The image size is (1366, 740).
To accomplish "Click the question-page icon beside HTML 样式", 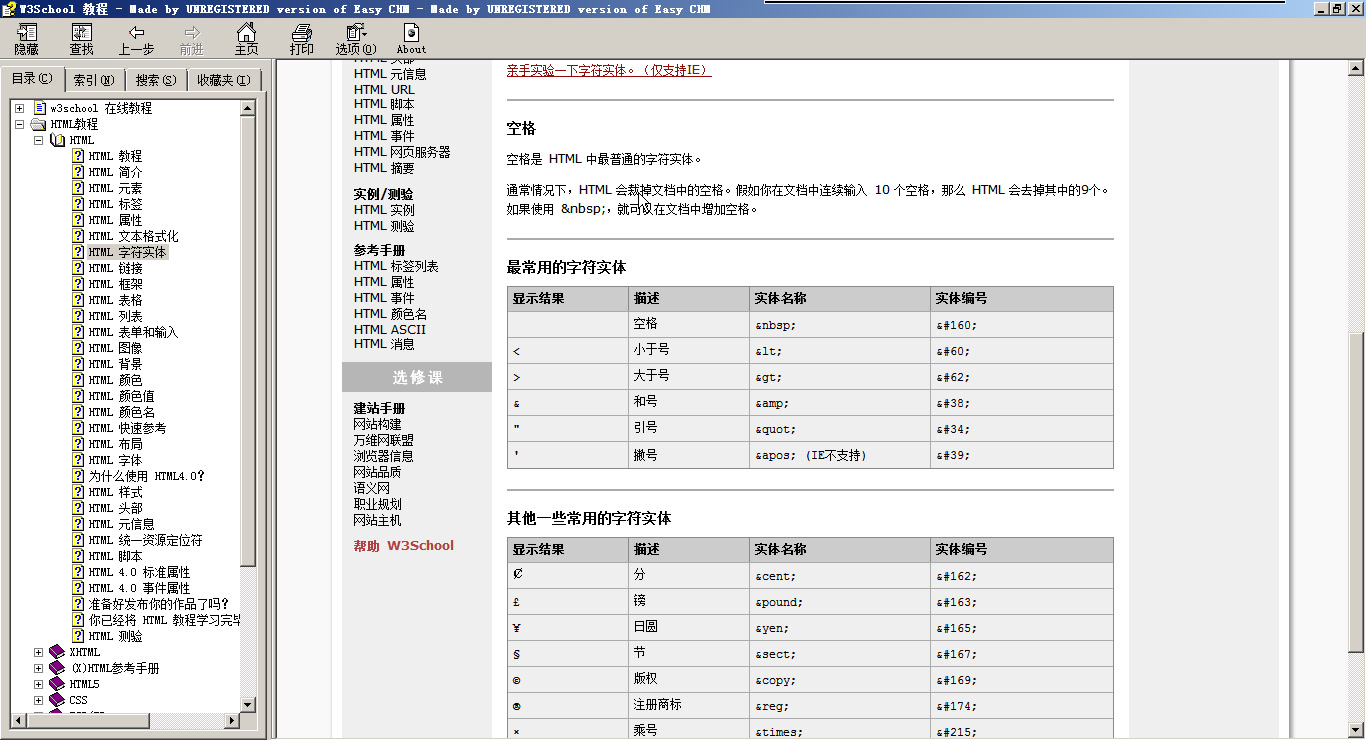I will pyautogui.click(x=78, y=492).
